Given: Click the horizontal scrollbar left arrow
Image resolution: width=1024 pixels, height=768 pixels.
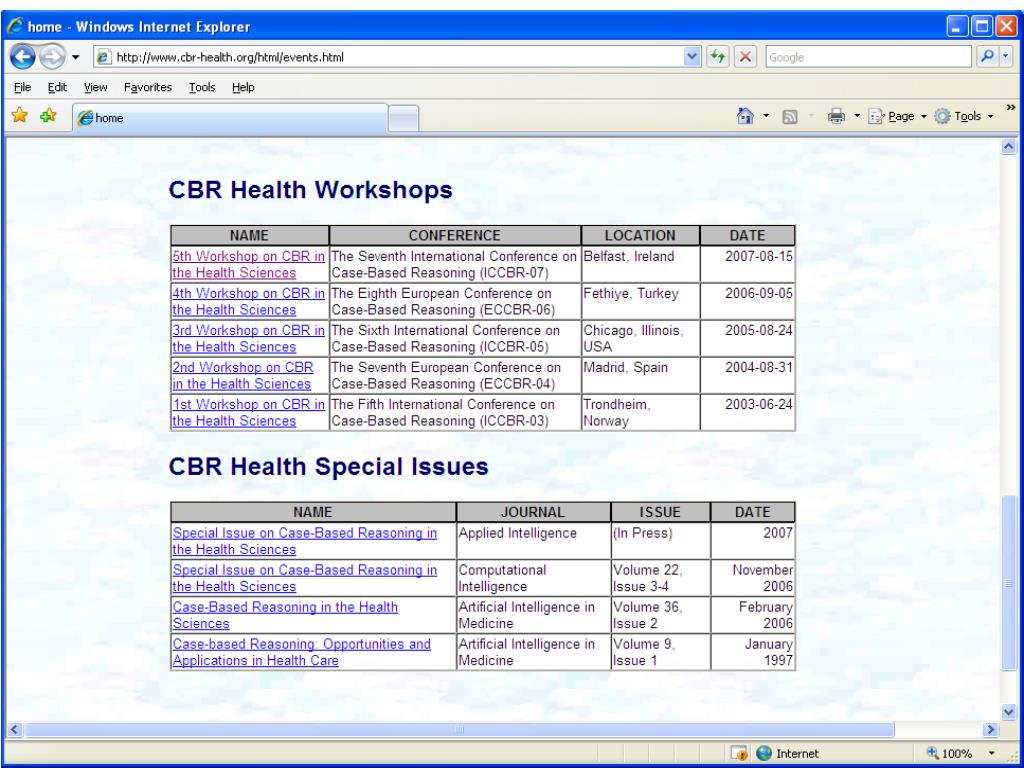Looking at the screenshot, I should pos(14,729).
